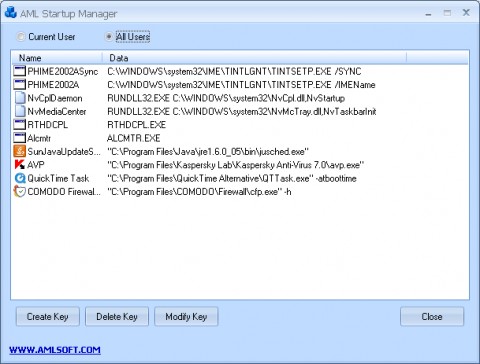
Task: Click the AML Startup Manager title bar icon
Action: pyautogui.click(x=11, y=13)
